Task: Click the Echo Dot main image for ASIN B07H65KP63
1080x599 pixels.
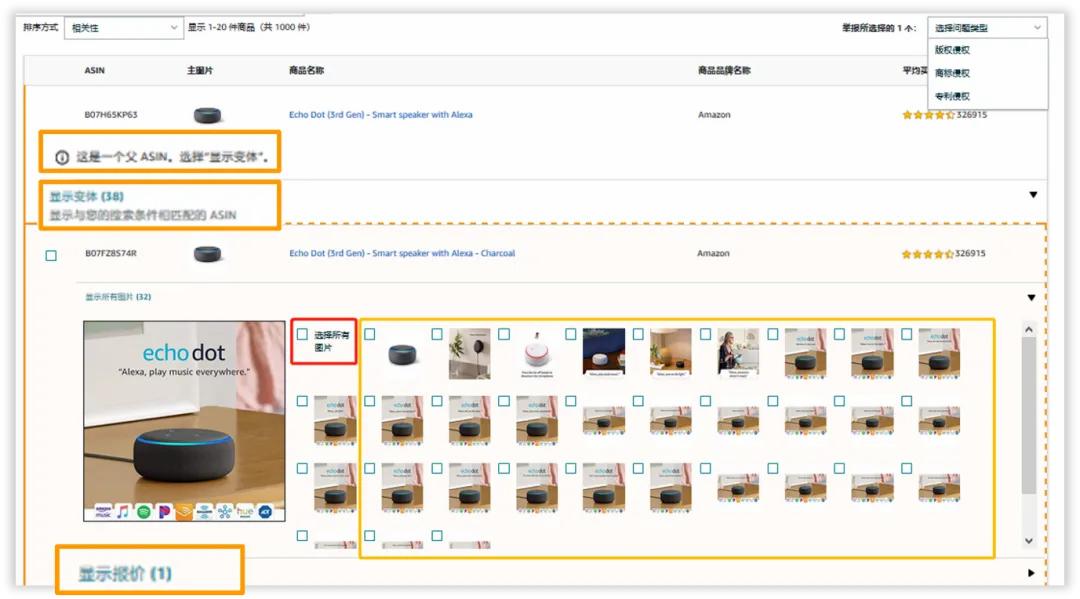Action: coord(207,115)
